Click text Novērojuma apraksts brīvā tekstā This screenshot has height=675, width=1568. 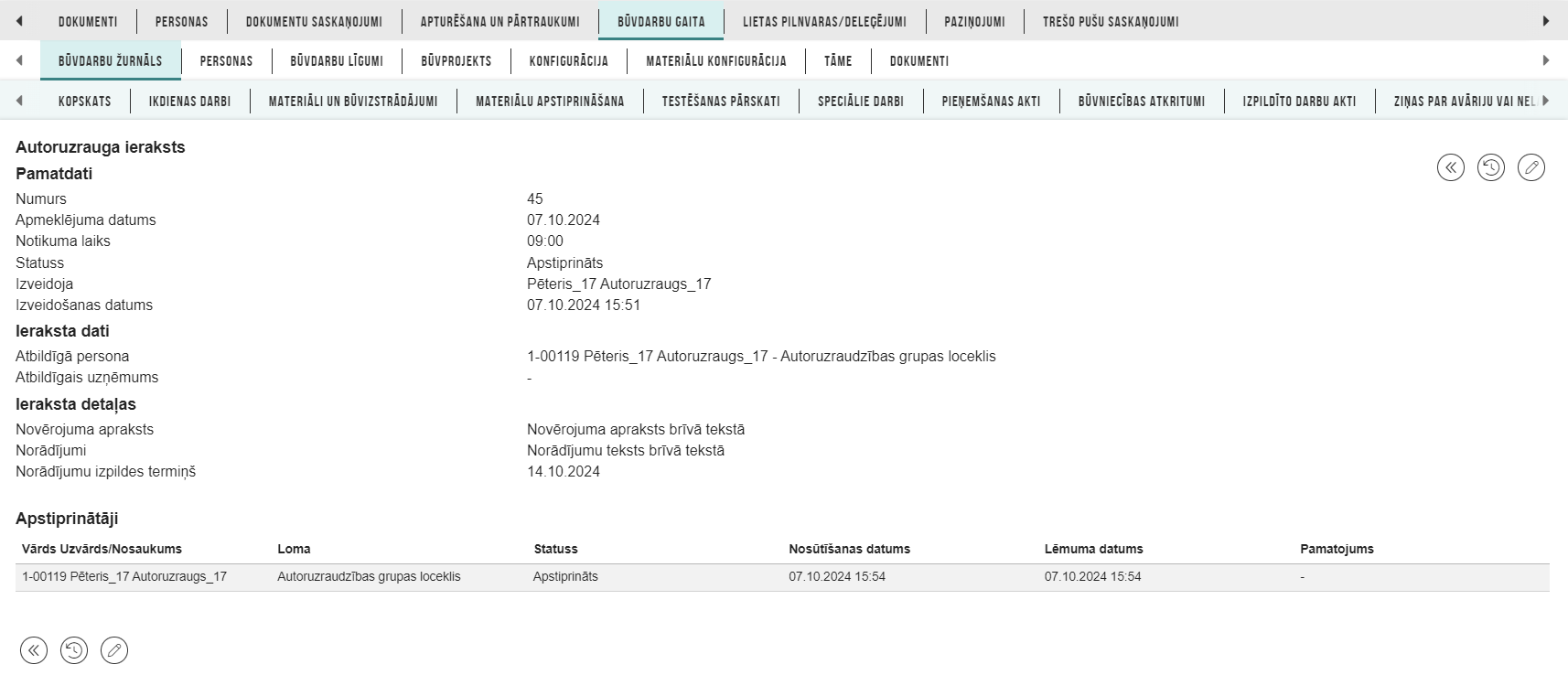click(x=636, y=429)
